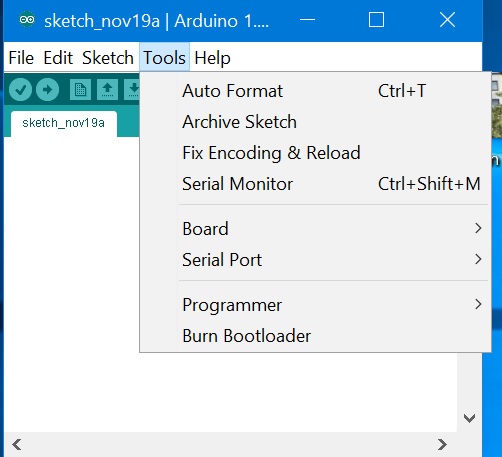
Task: Click the Arduino logo in the title bar
Action: pyautogui.click(x=27, y=20)
